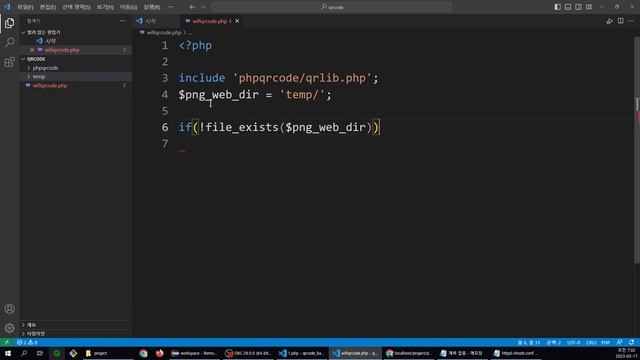Open the Go menu
Screen dimensions: 640x360
click(x=129, y=7)
